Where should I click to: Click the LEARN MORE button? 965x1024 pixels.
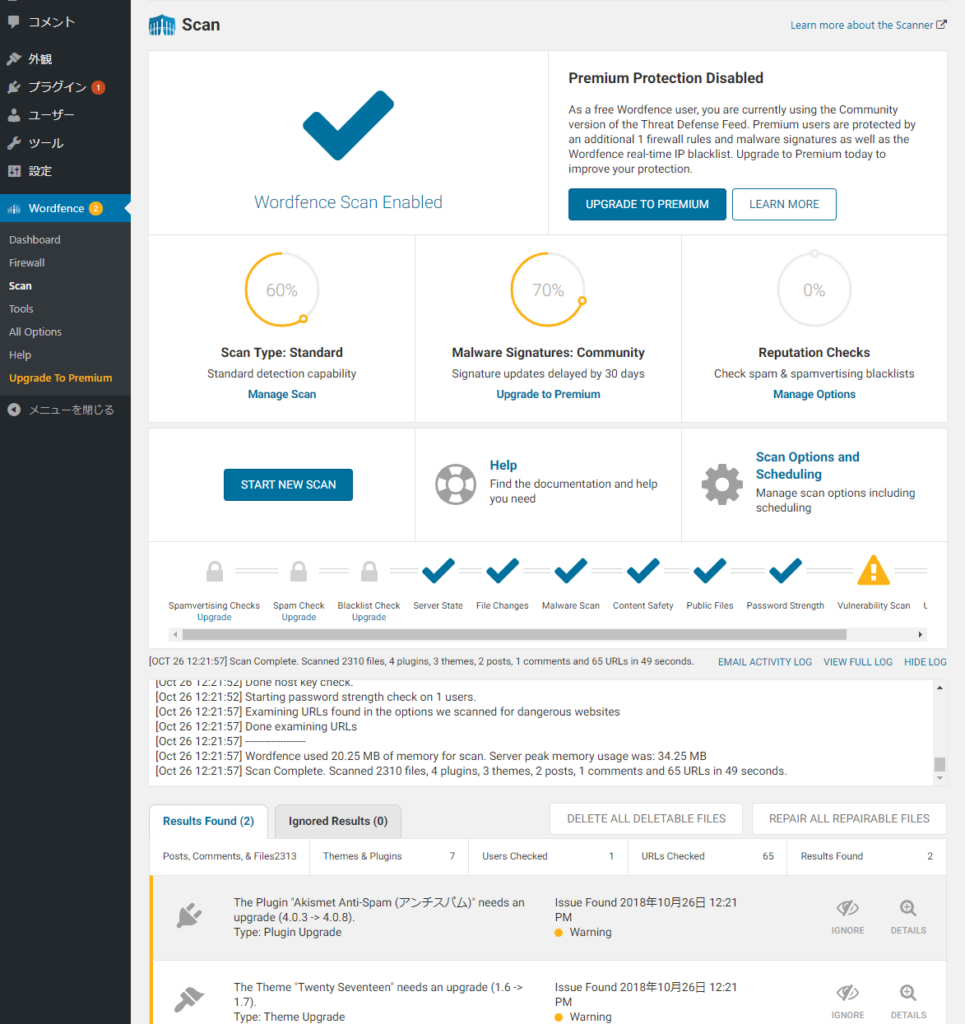[x=784, y=204]
